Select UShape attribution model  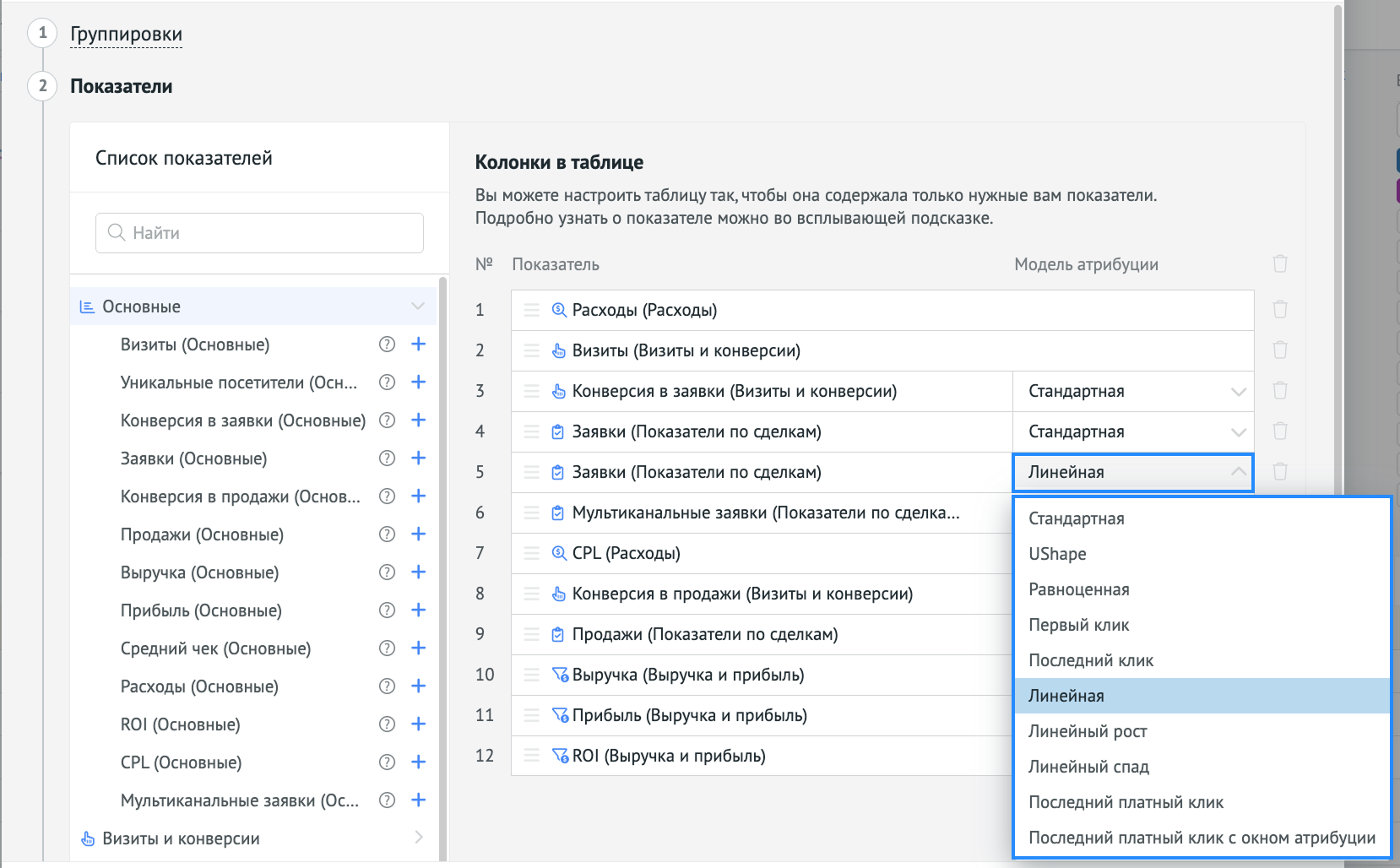(x=1057, y=554)
